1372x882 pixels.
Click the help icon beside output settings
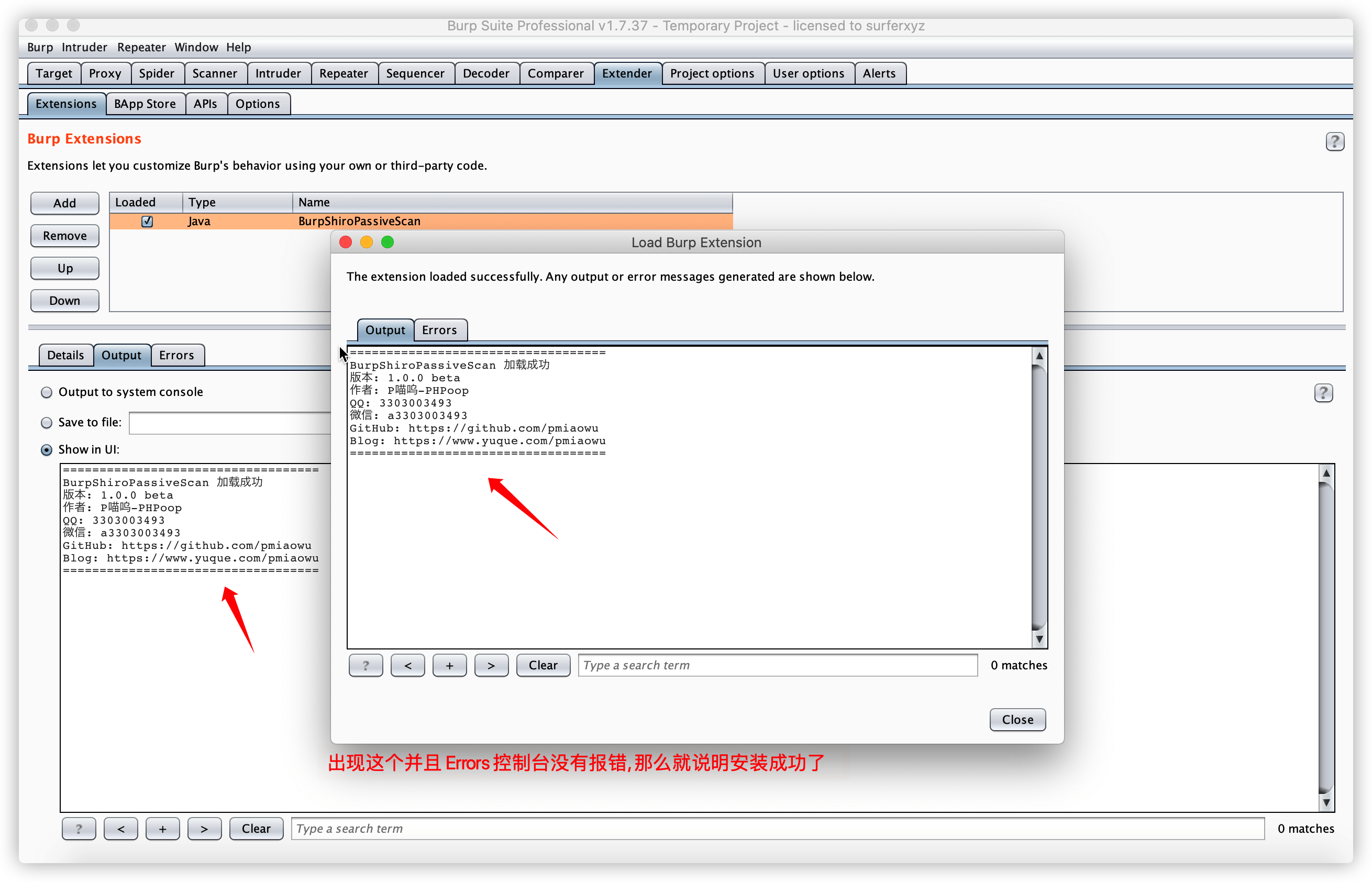pos(1323,393)
